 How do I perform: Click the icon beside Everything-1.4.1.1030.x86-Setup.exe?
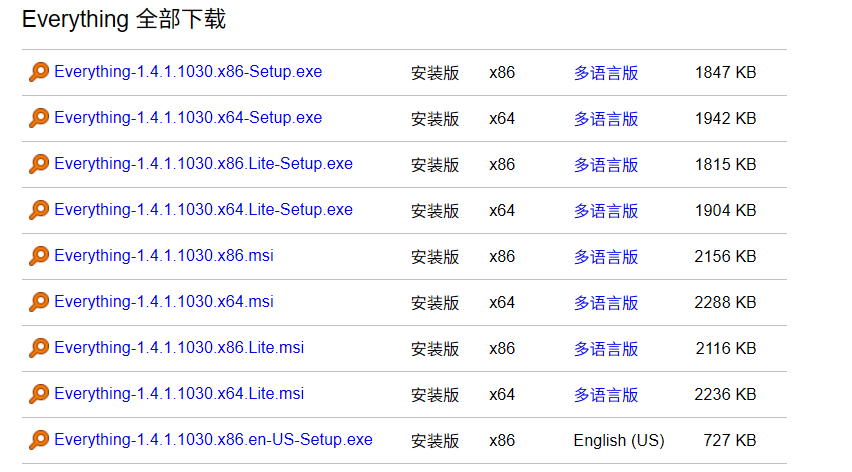[x=39, y=72]
